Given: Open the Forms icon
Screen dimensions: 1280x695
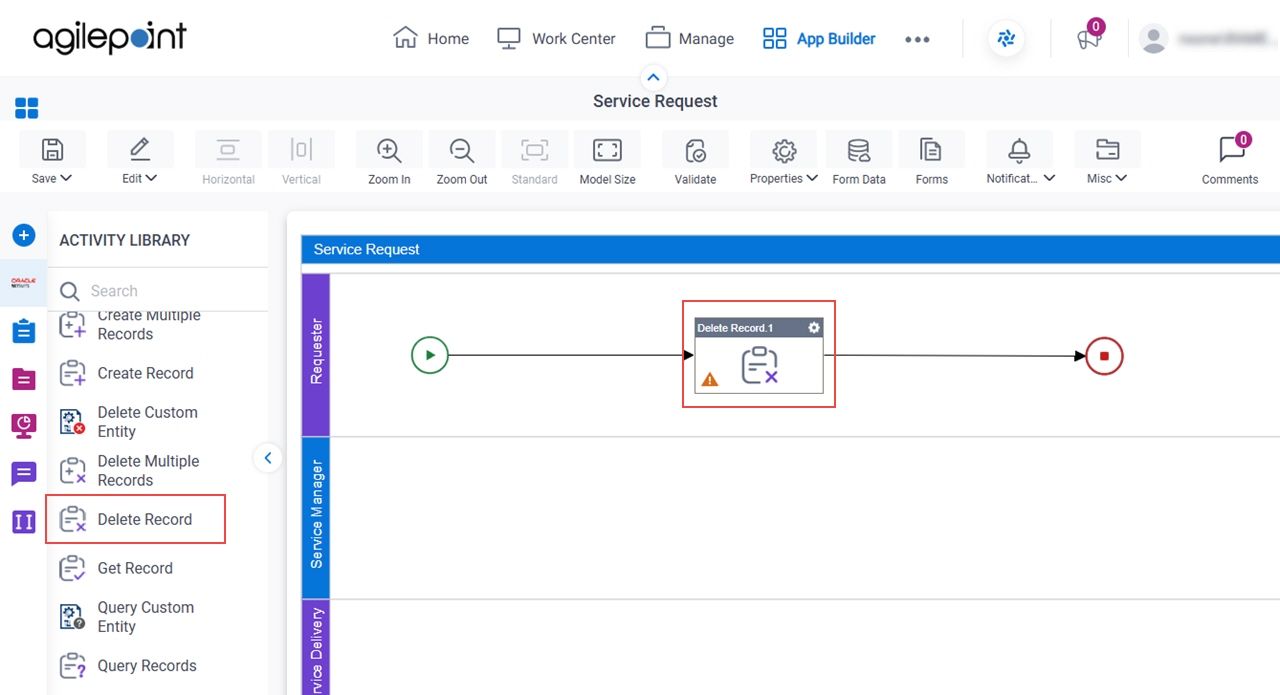Looking at the screenshot, I should click(931, 150).
